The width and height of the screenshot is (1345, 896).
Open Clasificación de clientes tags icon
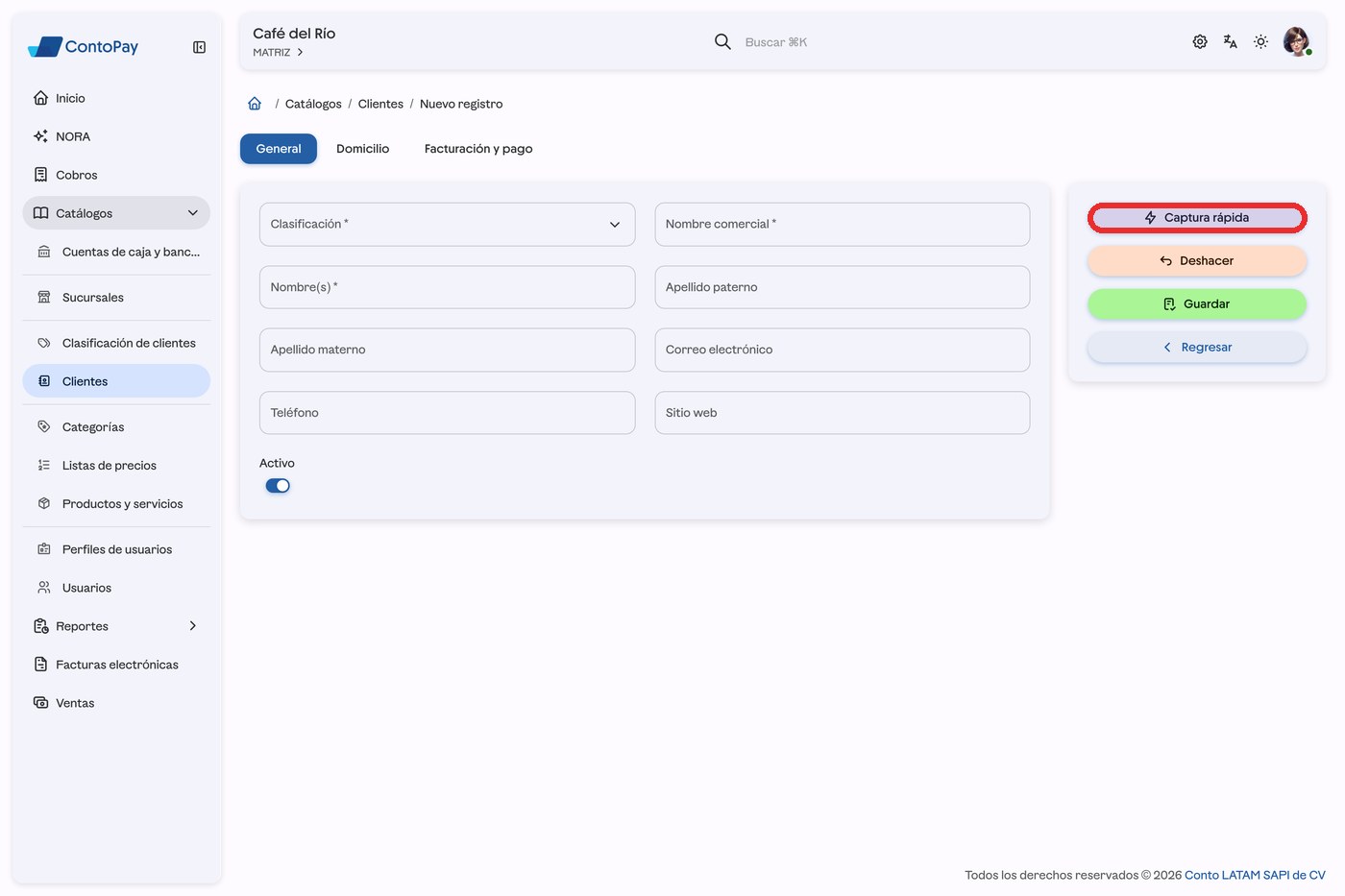pyautogui.click(x=44, y=343)
